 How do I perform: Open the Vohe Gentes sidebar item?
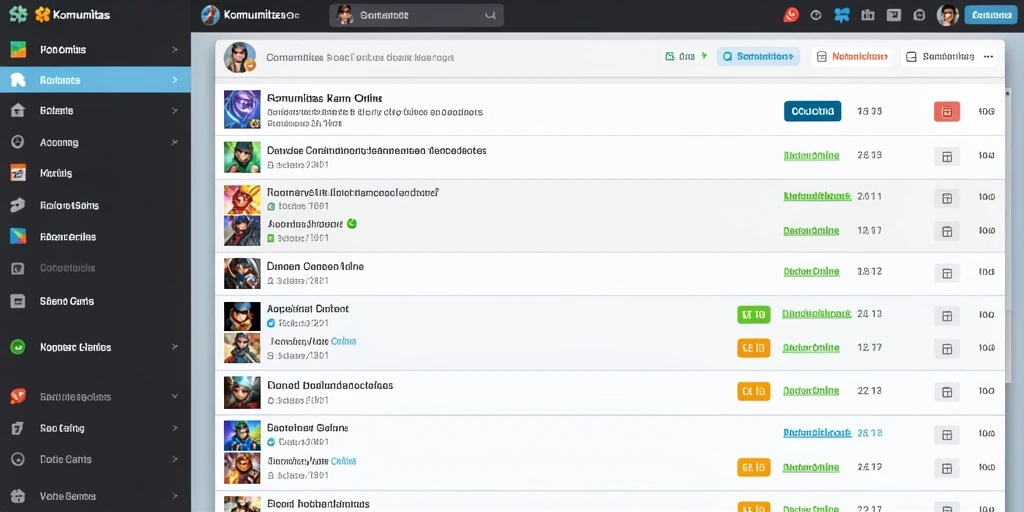pos(95,496)
